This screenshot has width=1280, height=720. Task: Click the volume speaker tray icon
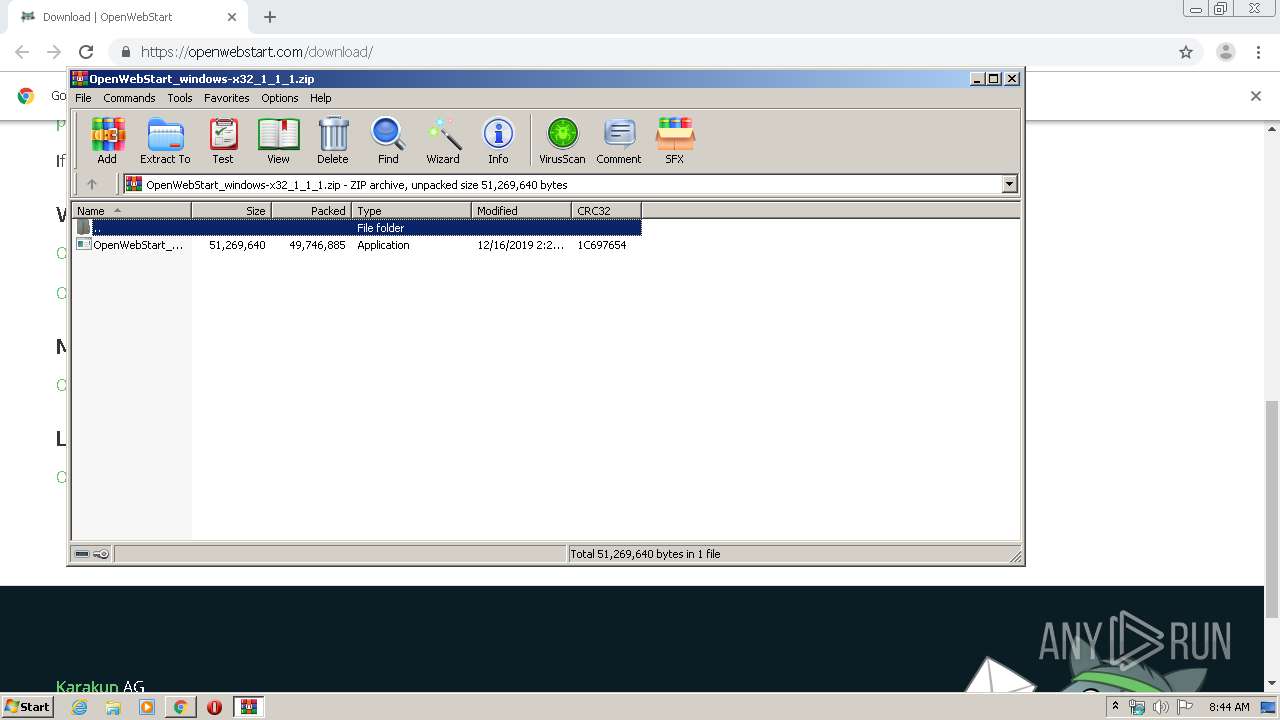click(1160, 707)
